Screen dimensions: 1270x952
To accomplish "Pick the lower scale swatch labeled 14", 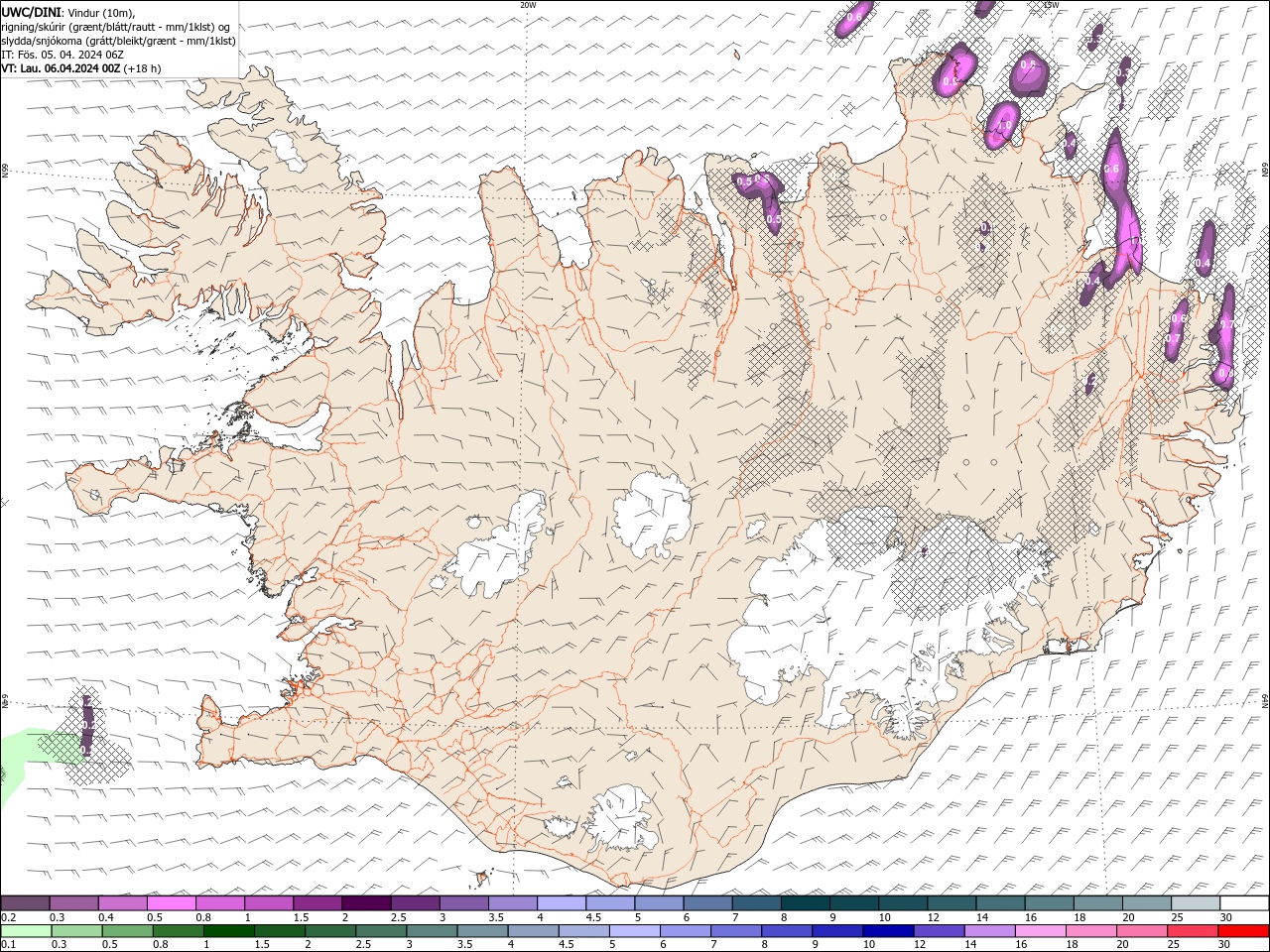I will click(x=990, y=931).
